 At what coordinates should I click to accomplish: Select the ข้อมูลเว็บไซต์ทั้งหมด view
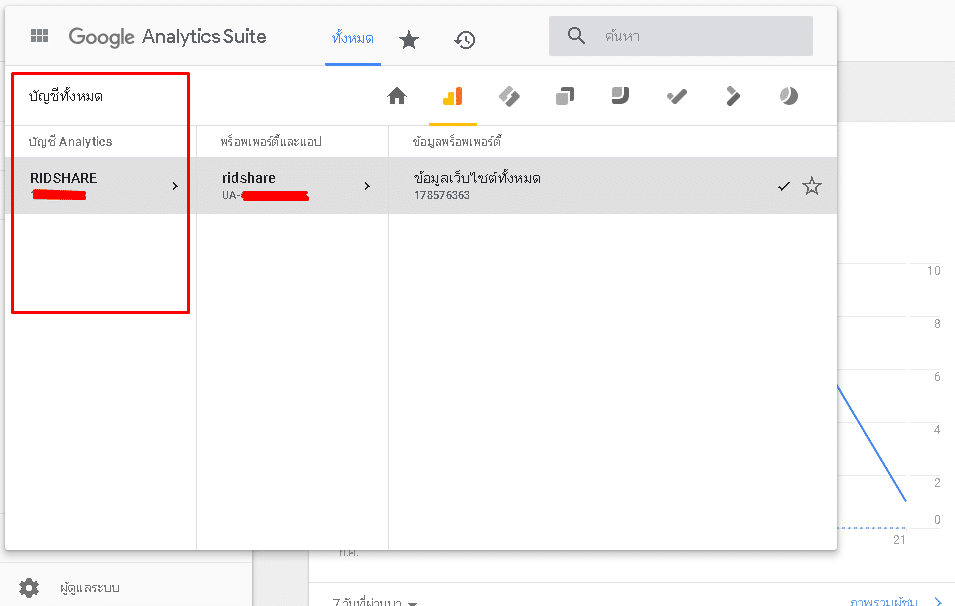point(613,186)
